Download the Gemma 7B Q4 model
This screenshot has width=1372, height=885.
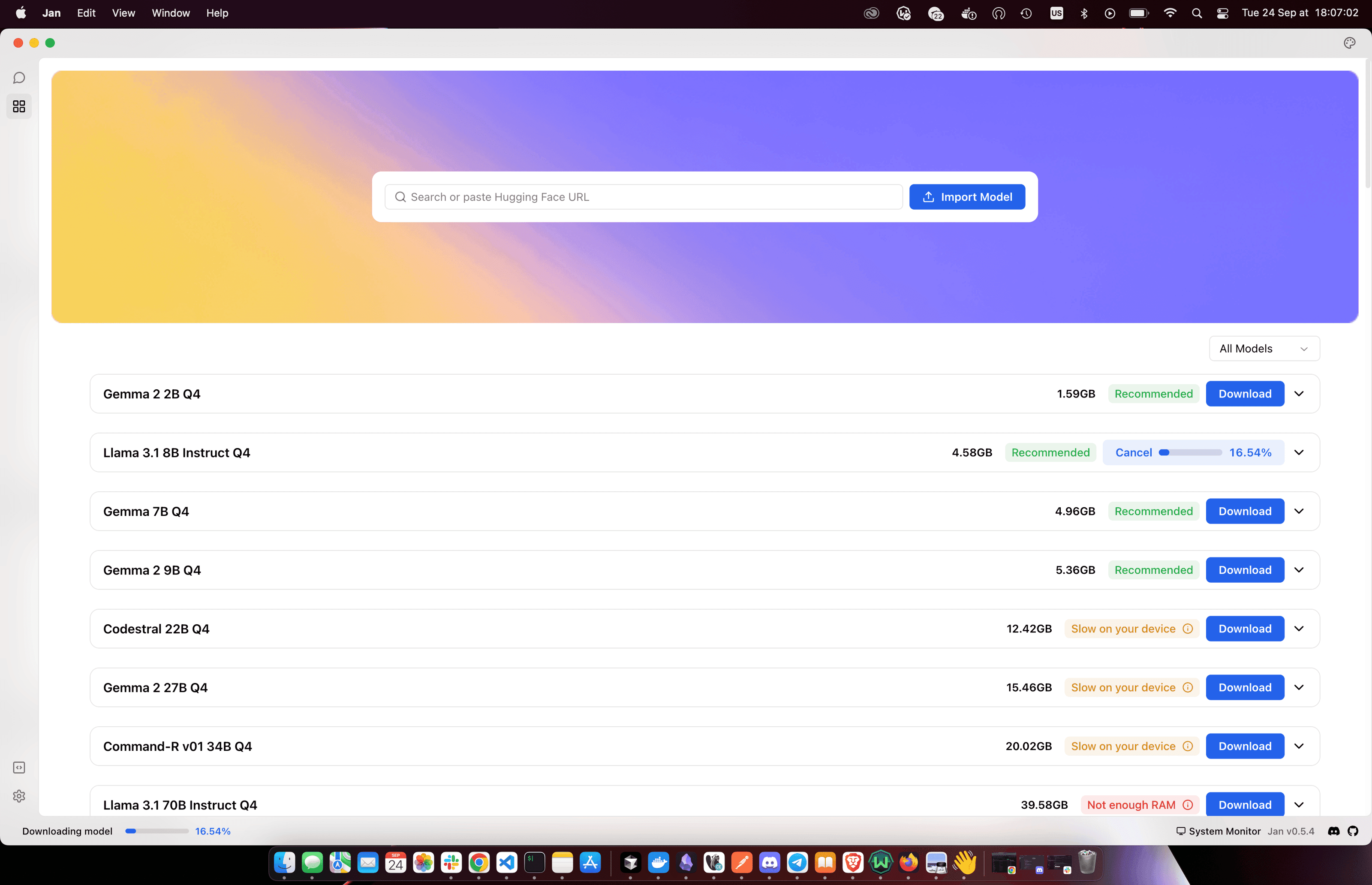(1245, 511)
